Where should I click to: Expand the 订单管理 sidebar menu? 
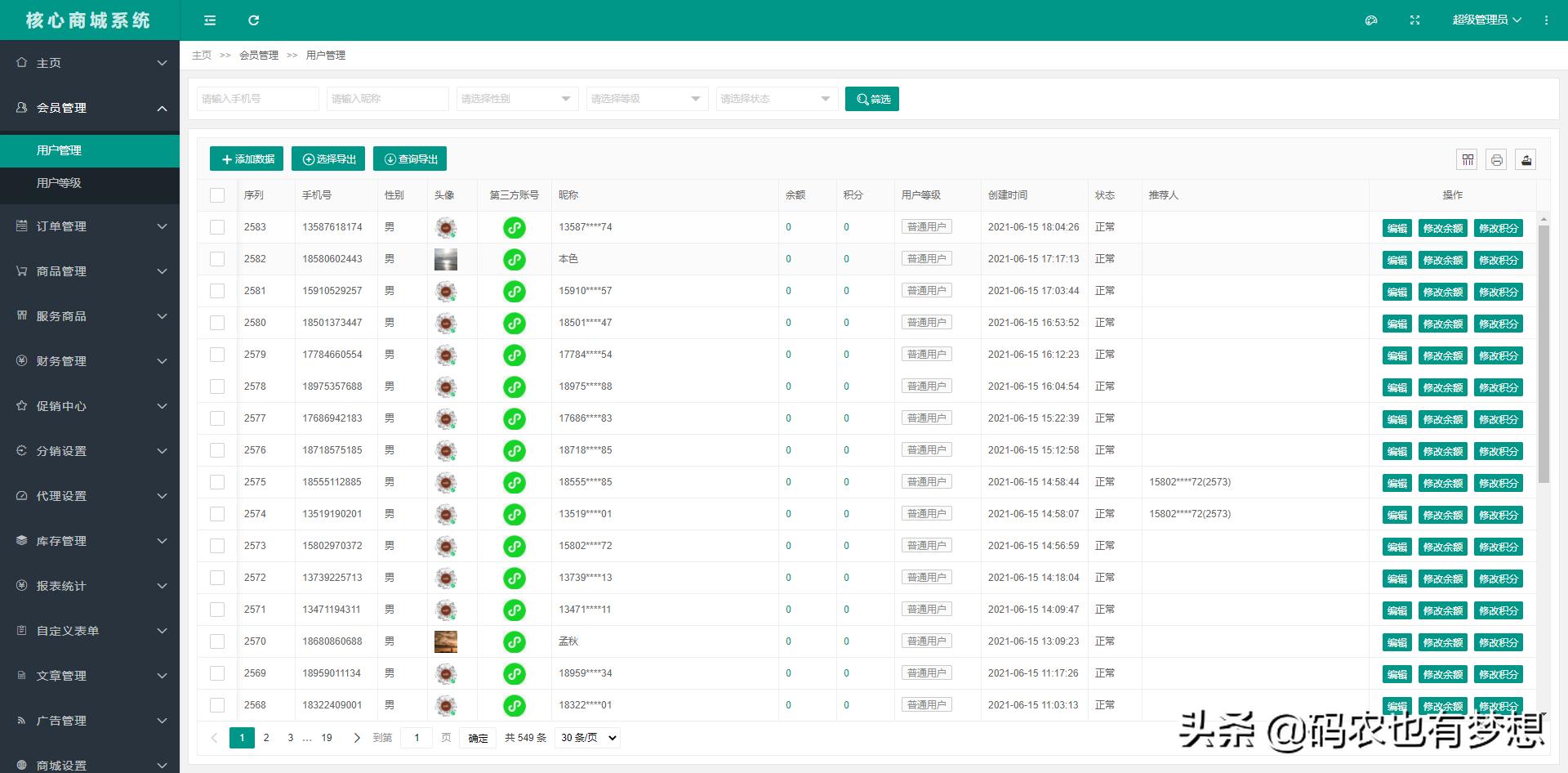point(90,226)
